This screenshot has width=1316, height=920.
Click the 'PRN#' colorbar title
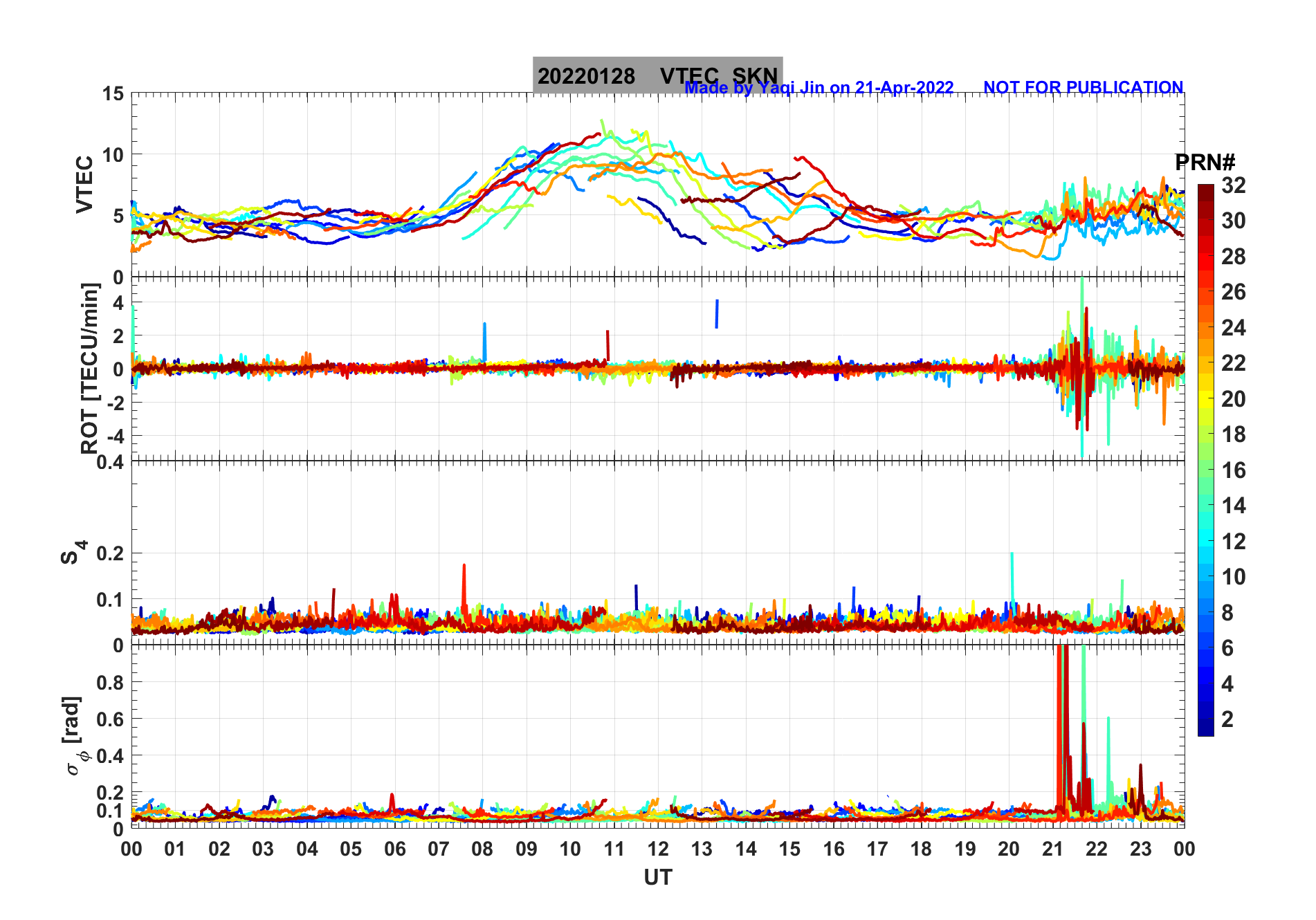point(1205,163)
